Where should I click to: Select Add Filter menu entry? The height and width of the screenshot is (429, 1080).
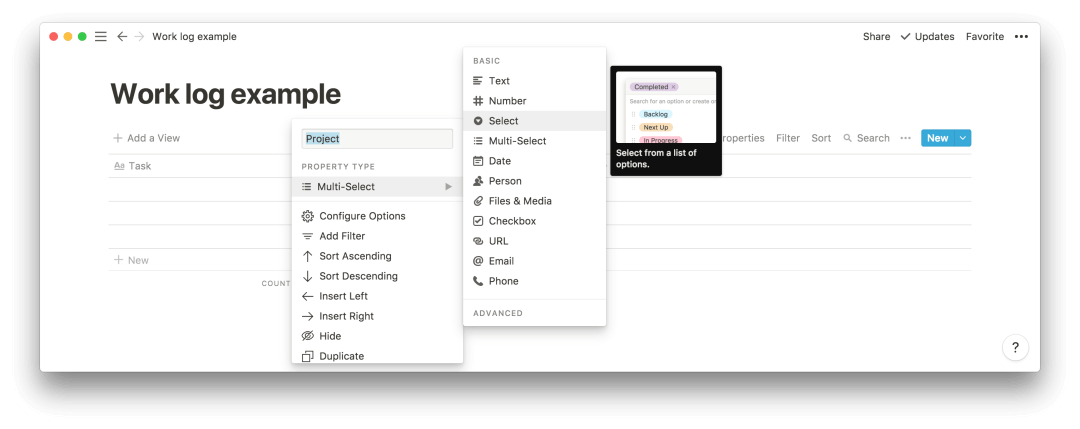[x=377, y=236]
